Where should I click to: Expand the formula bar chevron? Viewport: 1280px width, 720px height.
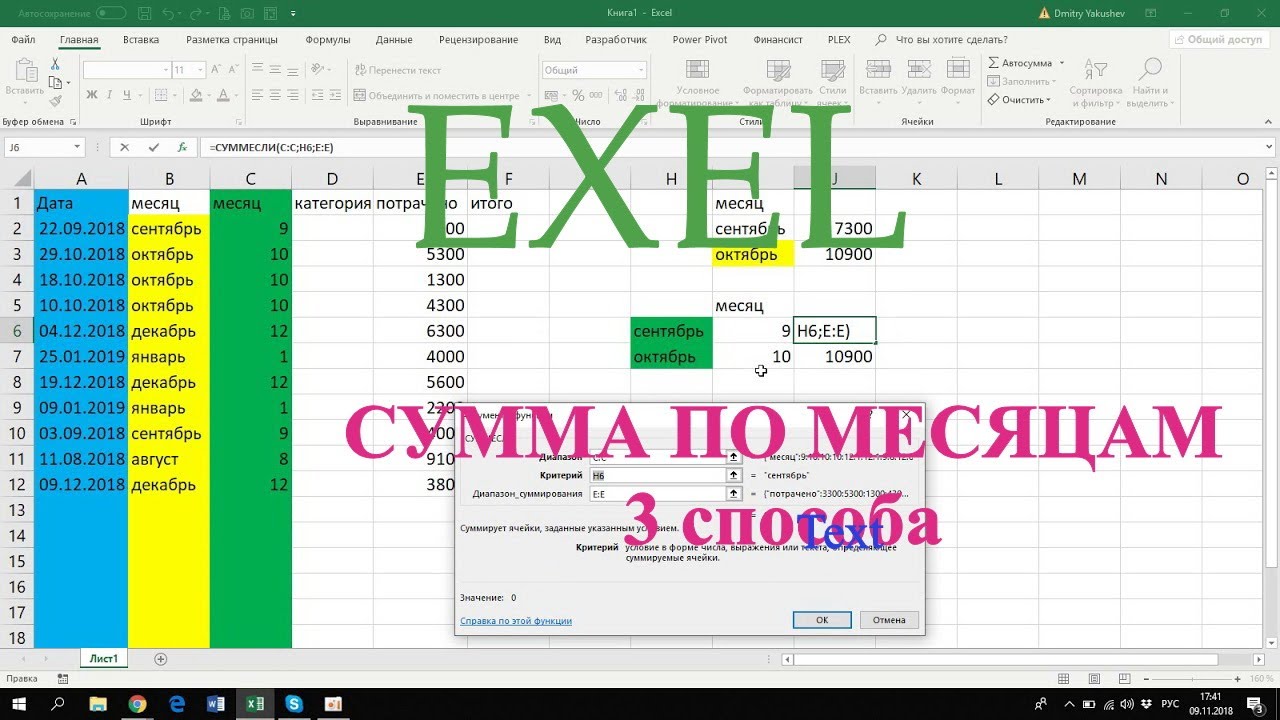click(x=1268, y=147)
